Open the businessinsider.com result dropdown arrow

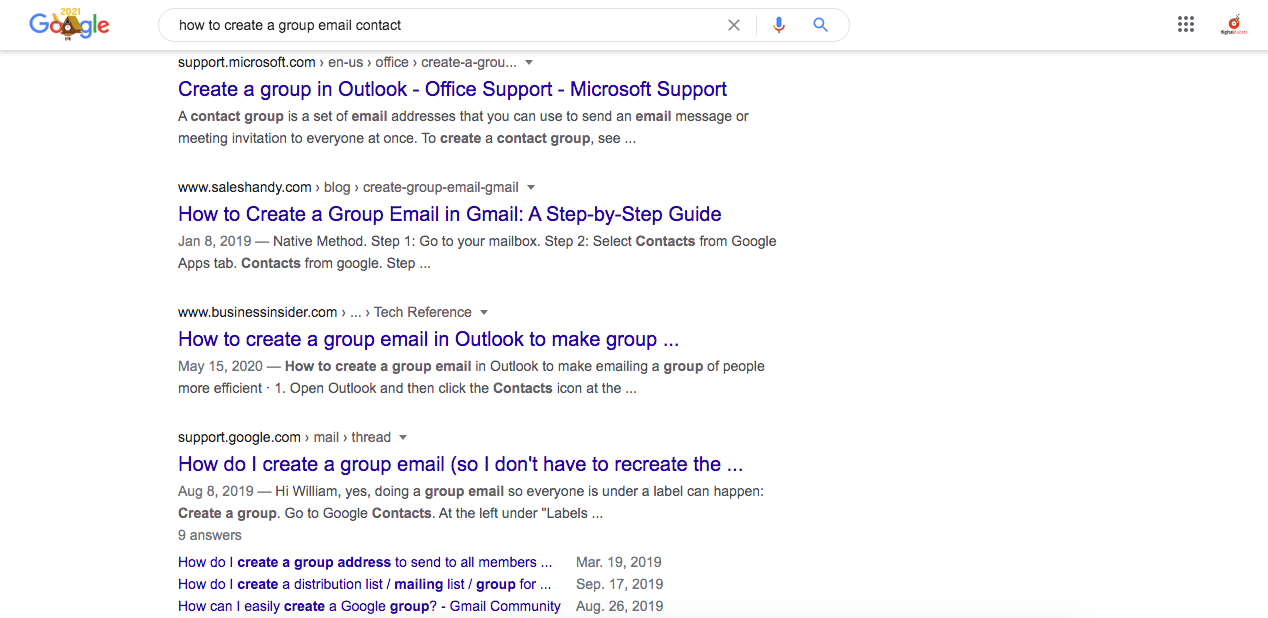[x=484, y=312]
